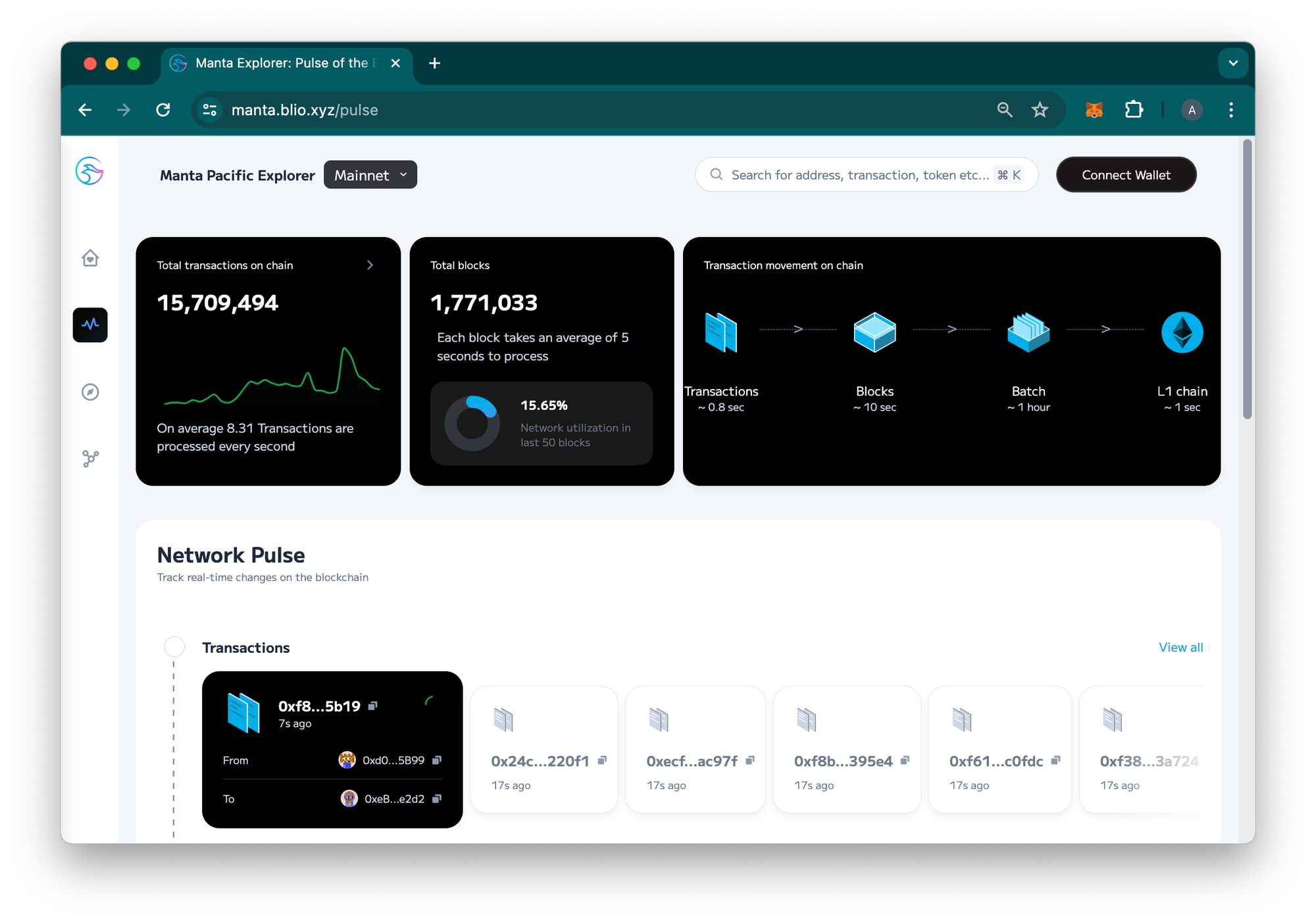Viewport: 1316px width, 924px height.
Task: Click the Connect Wallet button
Action: click(1126, 175)
